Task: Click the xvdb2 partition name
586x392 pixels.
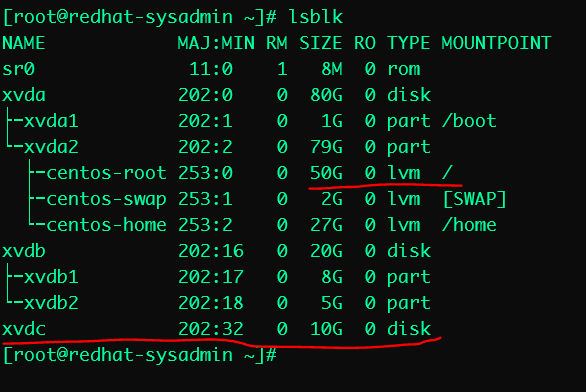Action: coord(51,303)
